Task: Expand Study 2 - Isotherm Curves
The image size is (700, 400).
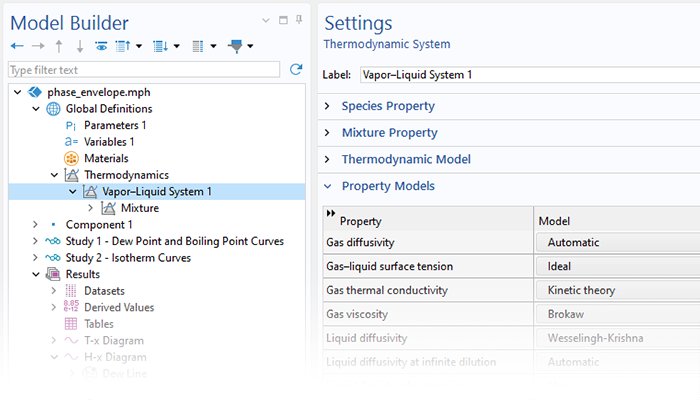Action: click(x=35, y=258)
